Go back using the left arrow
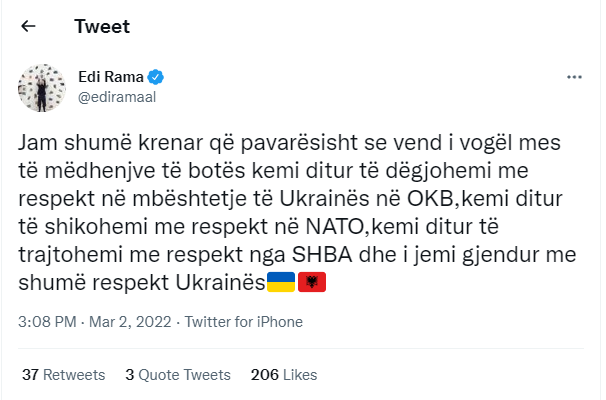The image size is (606, 400). (x=29, y=26)
